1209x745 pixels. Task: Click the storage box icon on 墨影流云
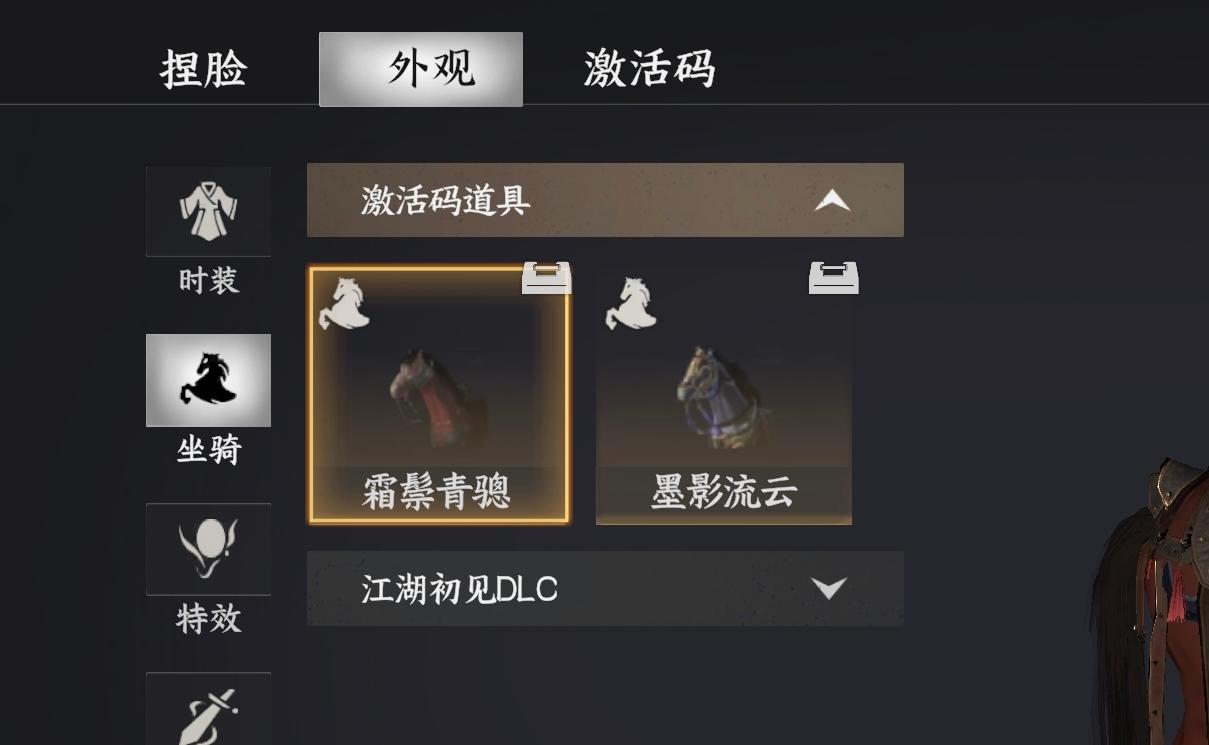coord(834,277)
